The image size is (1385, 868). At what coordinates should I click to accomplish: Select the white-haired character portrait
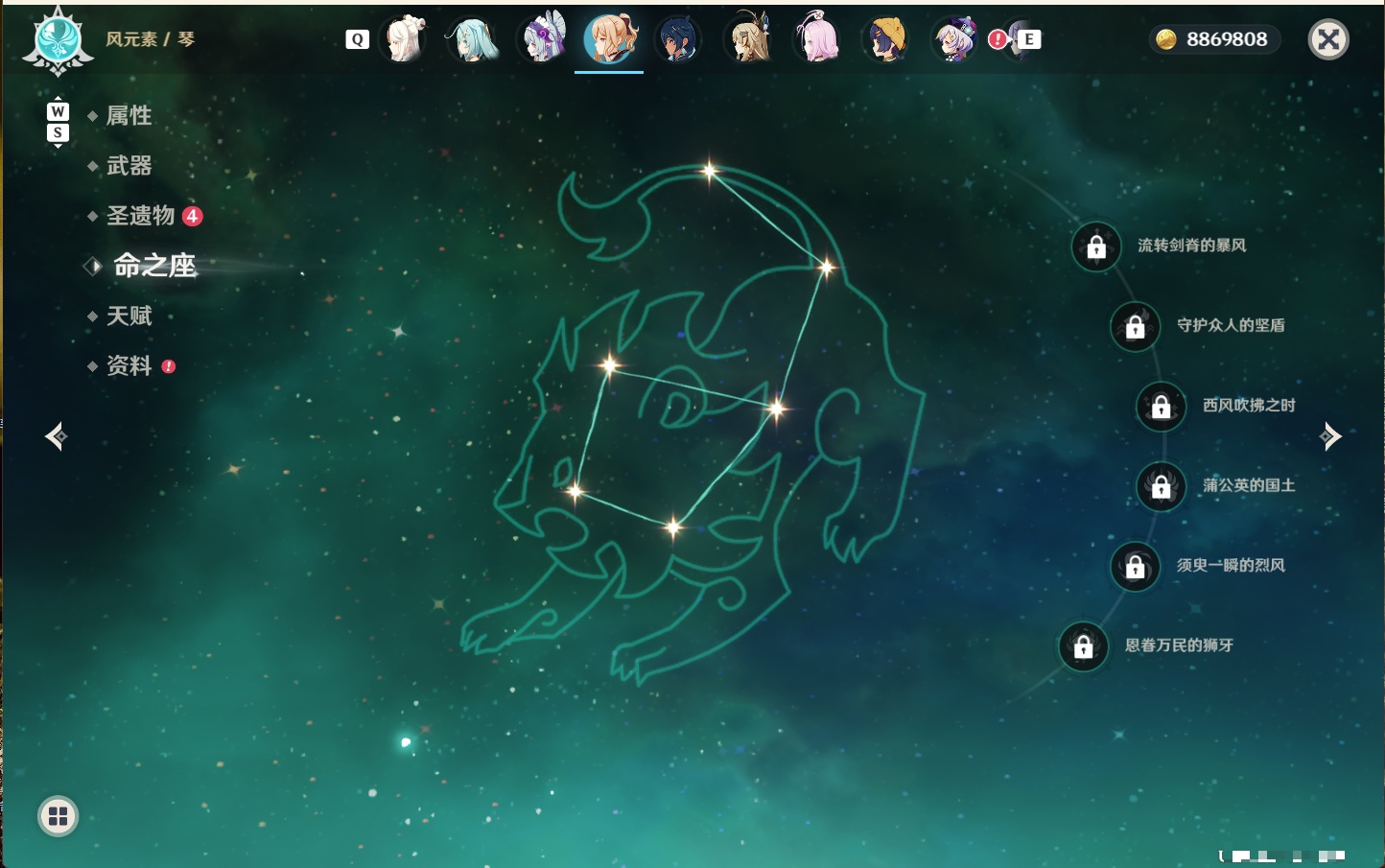coord(404,39)
